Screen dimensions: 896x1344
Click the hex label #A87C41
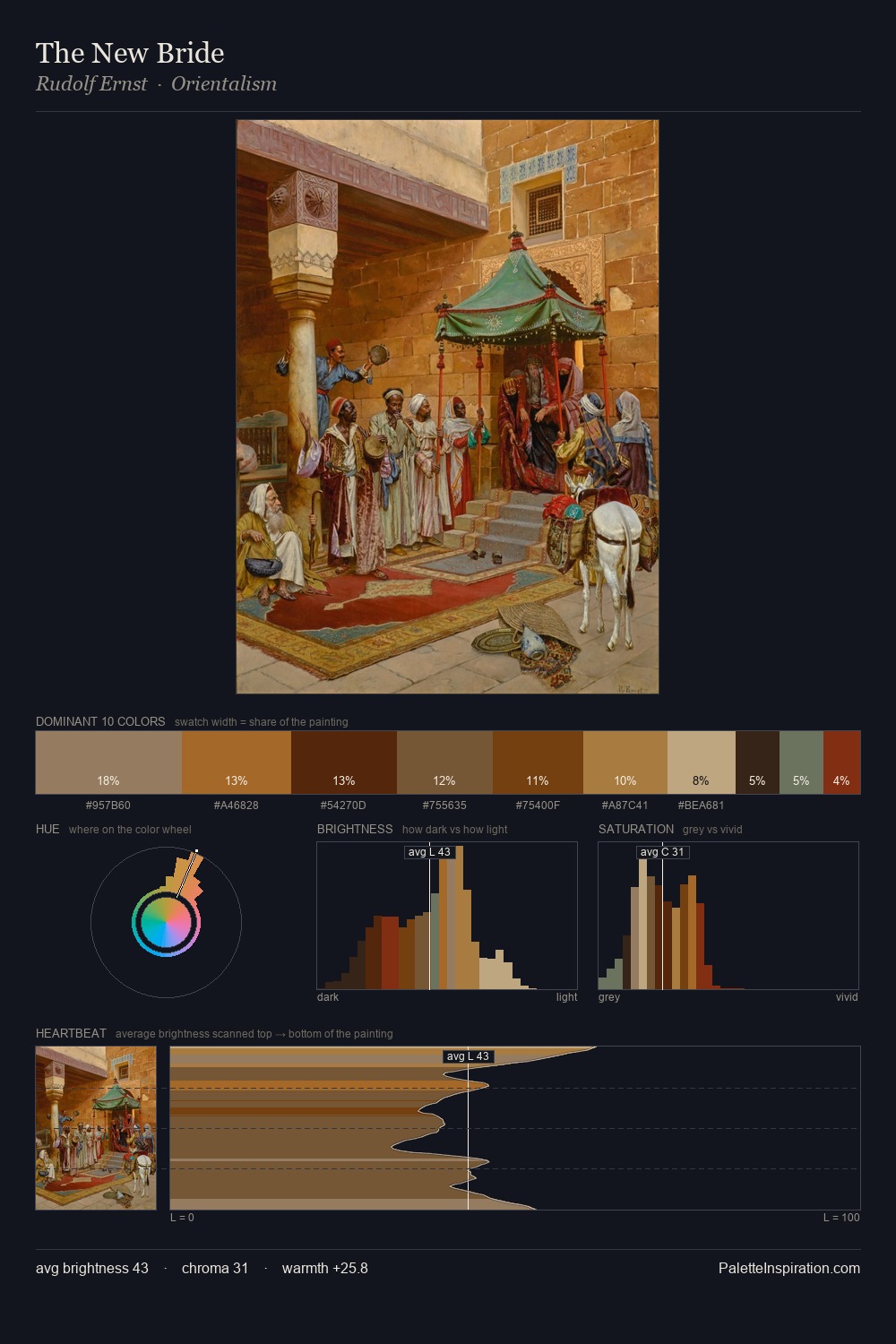point(625,806)
